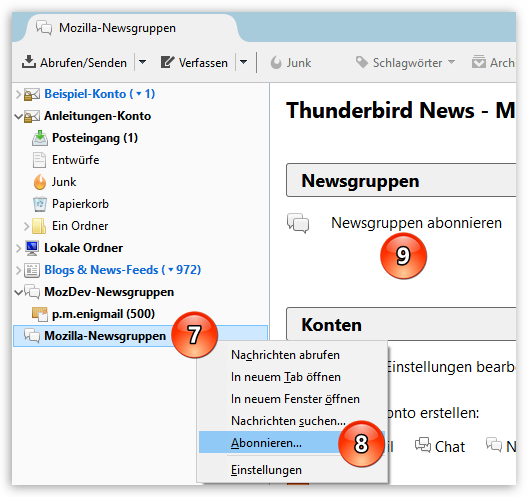The width and height of the screenshot is (528, 497).
Task: Click the Verfassen compose pencil icon
Action: pos(167,62)
